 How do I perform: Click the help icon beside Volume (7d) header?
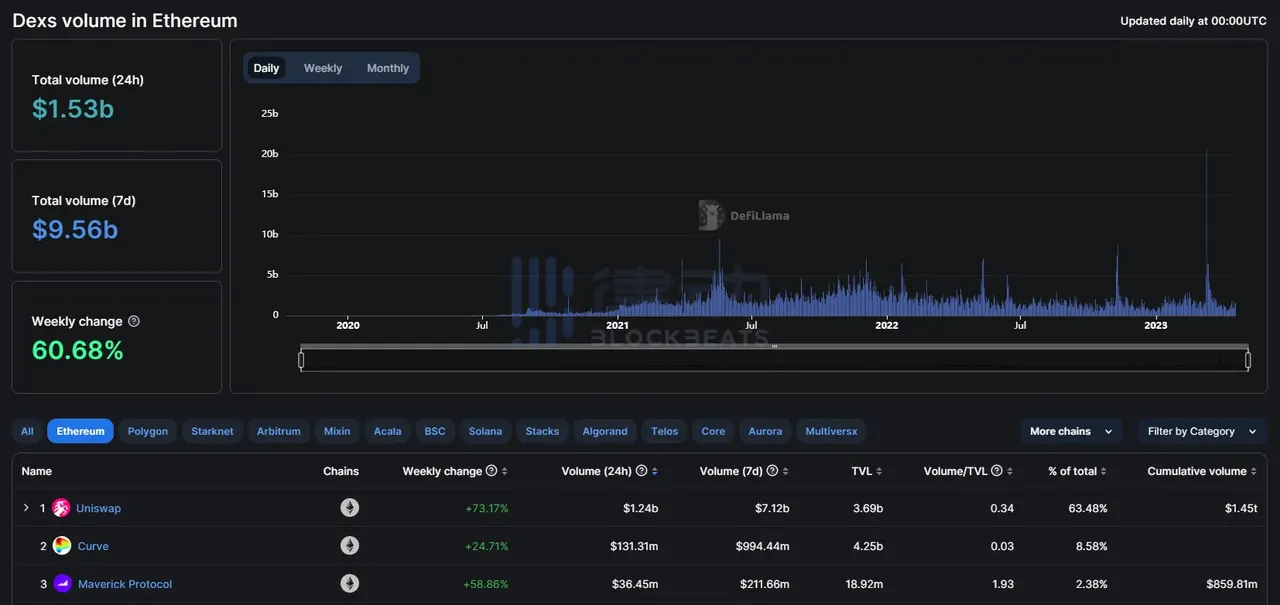click(x=772, y=471)
